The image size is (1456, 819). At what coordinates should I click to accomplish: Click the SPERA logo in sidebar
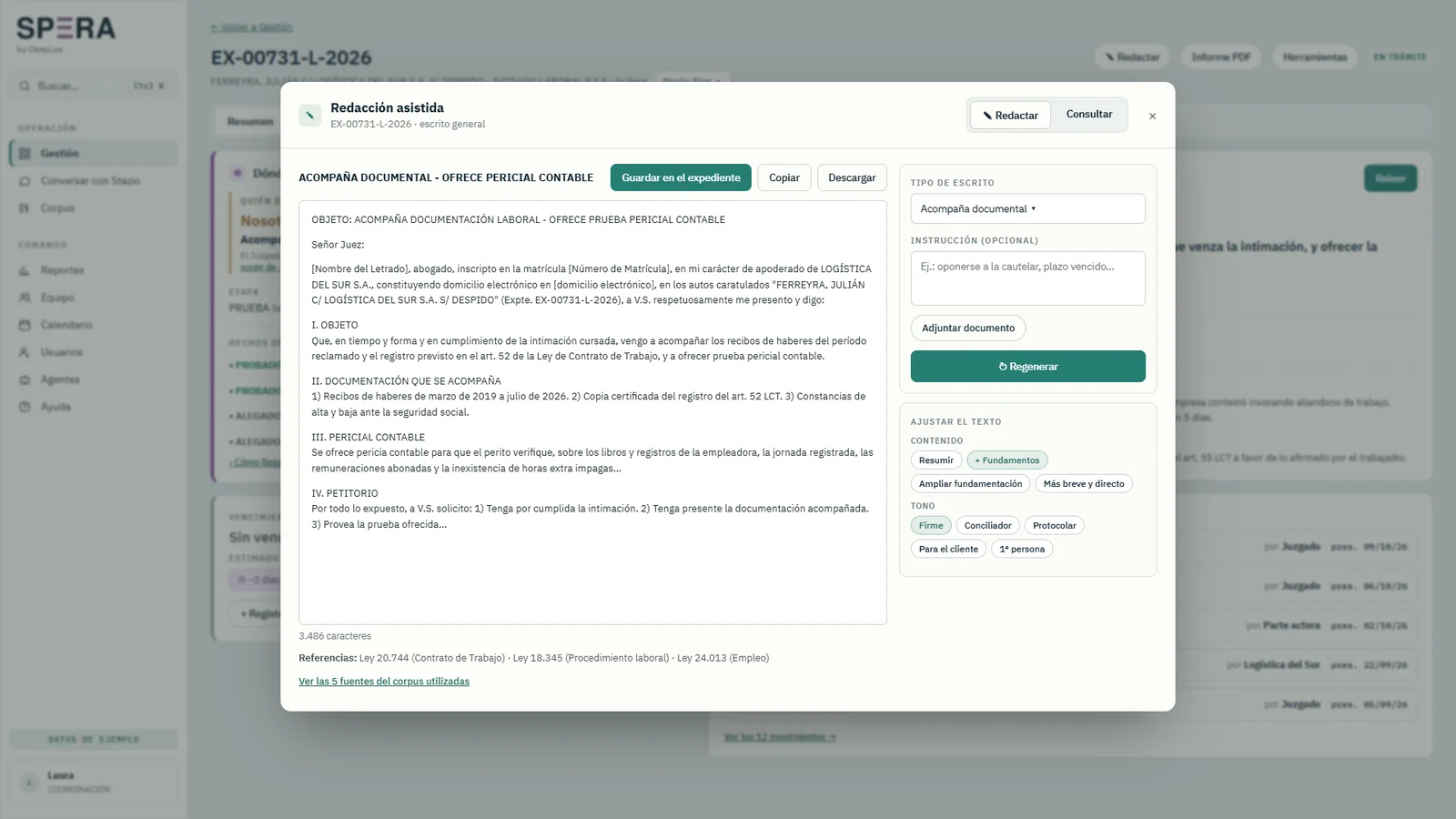pos(66,29)
